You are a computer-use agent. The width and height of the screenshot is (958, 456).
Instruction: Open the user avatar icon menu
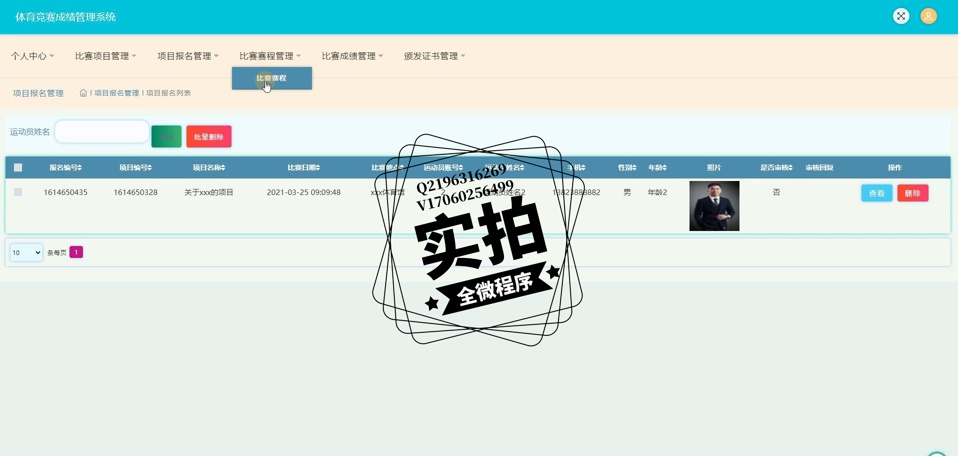[928, 16]
